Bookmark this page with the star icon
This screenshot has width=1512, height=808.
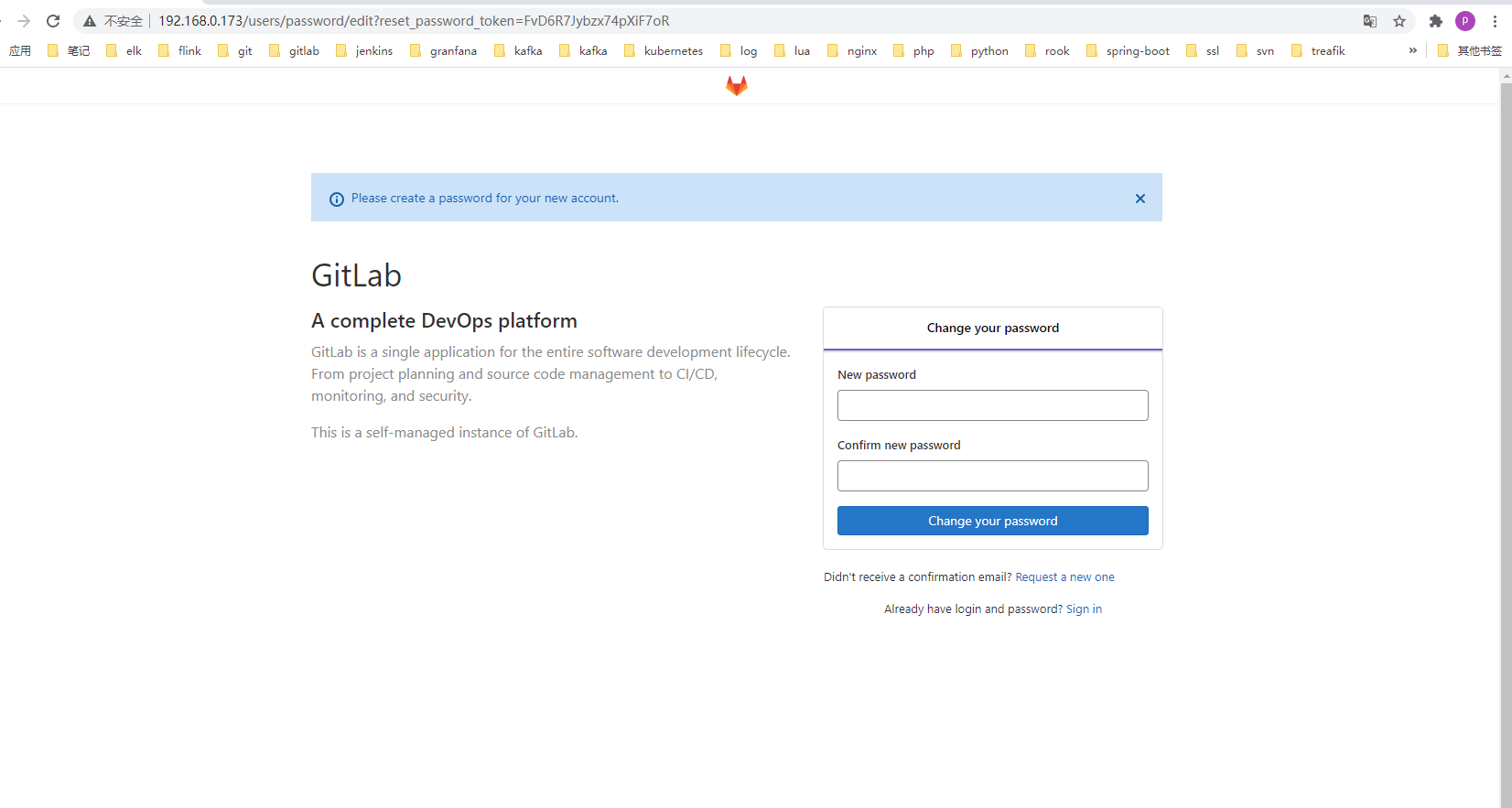[x=1399, y=21]
